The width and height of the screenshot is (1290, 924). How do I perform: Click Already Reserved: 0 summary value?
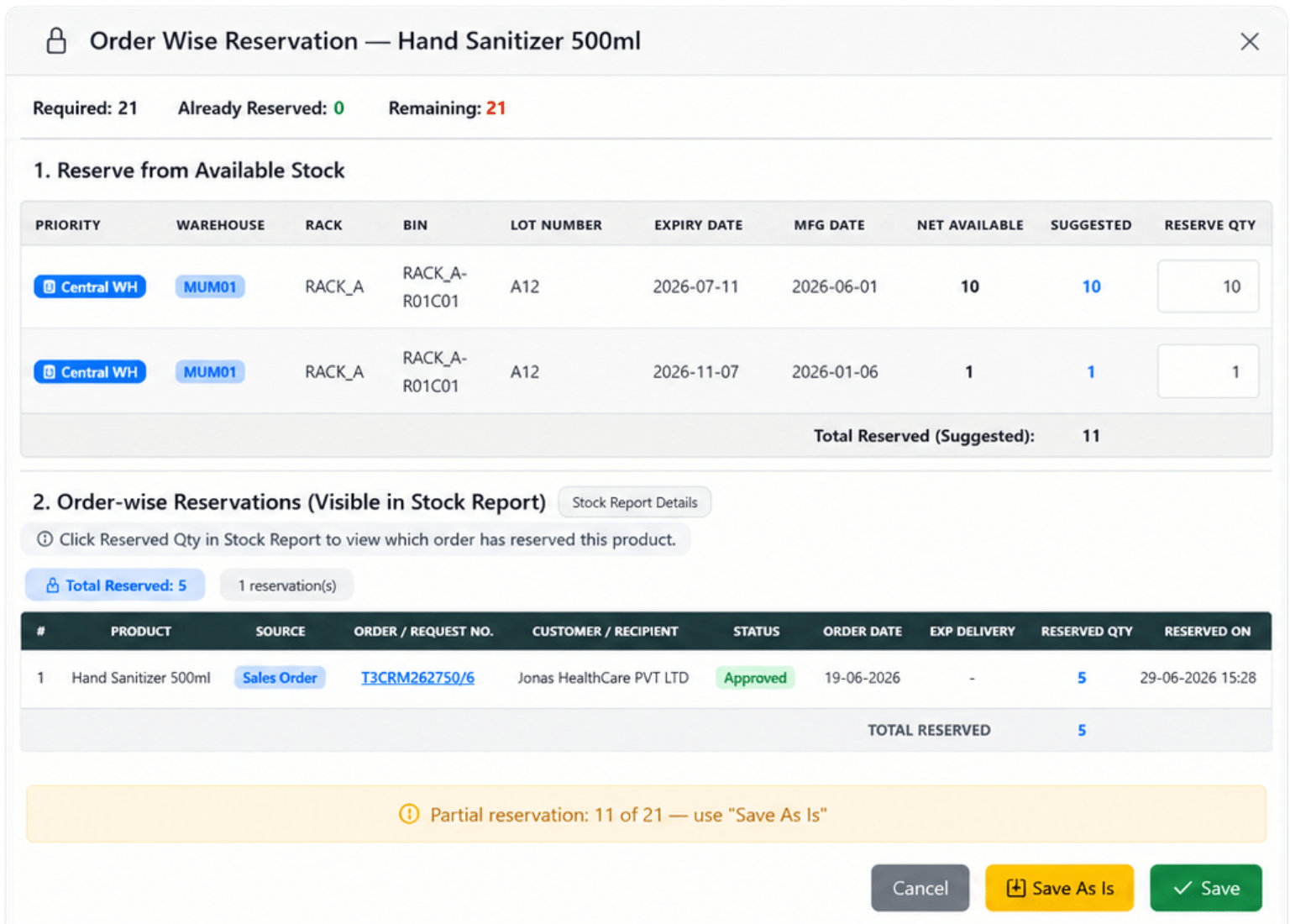point(260,108)
